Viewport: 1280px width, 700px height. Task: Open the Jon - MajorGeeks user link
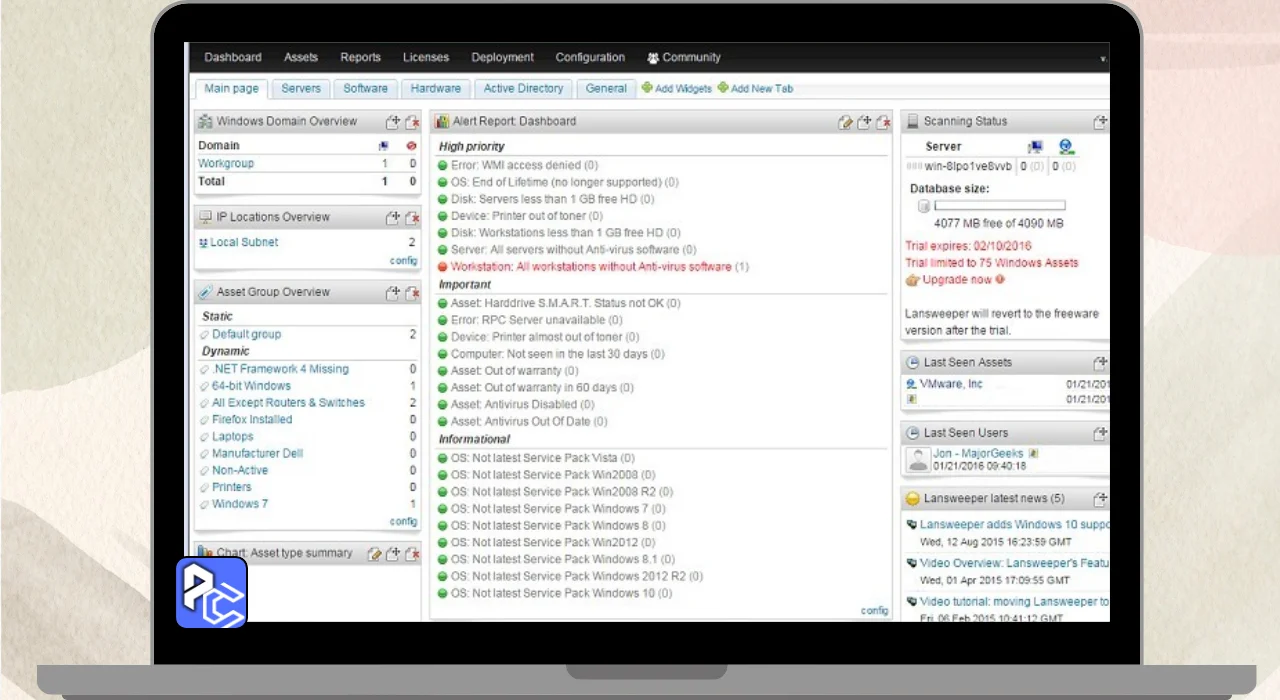pyautogui.click(x=980, y=453)
